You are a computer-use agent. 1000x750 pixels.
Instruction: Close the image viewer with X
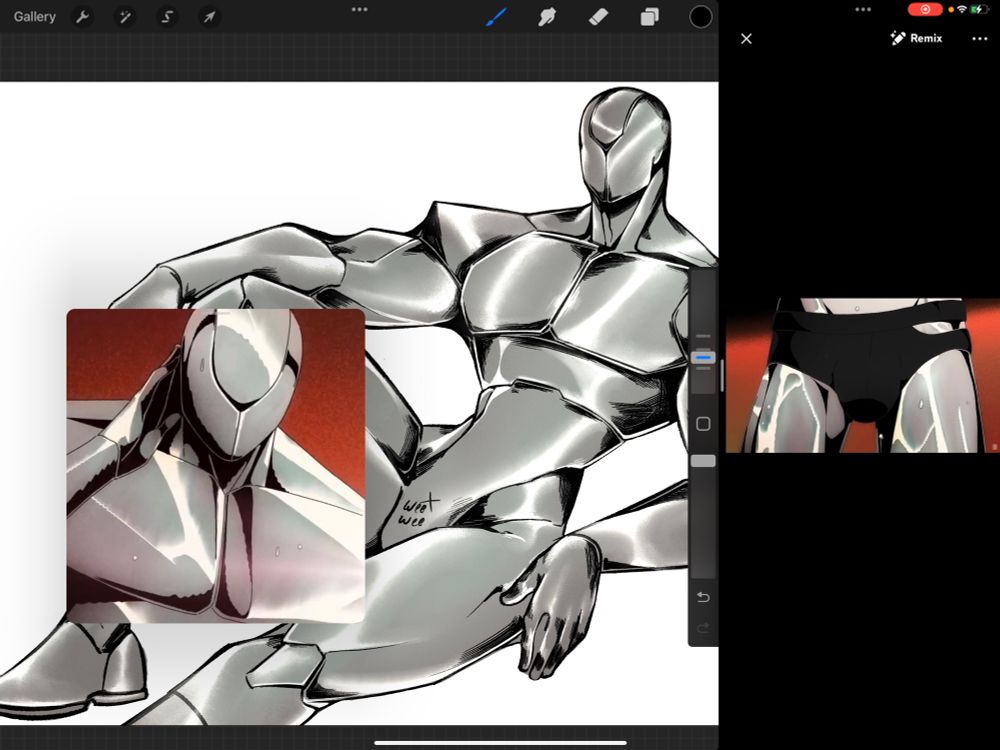[746, 39]
